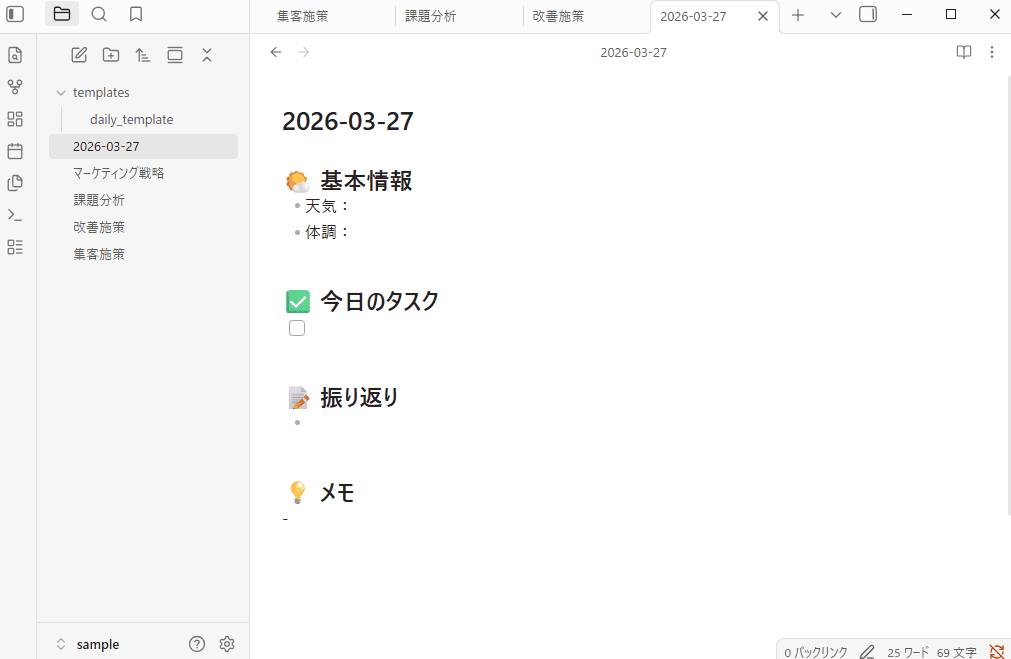Open the calendar panel in the left dock

(x=15, y=150)
